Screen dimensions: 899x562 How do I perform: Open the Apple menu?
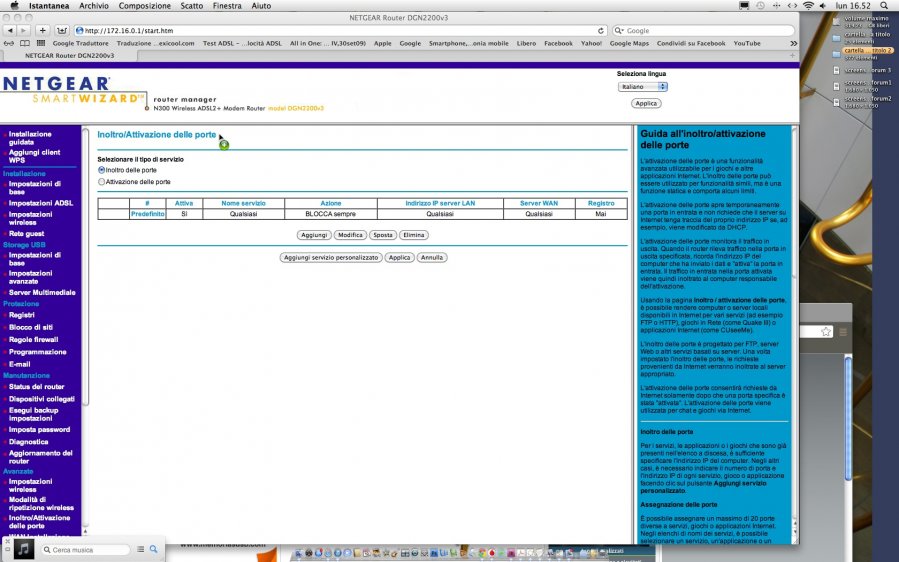14,6
